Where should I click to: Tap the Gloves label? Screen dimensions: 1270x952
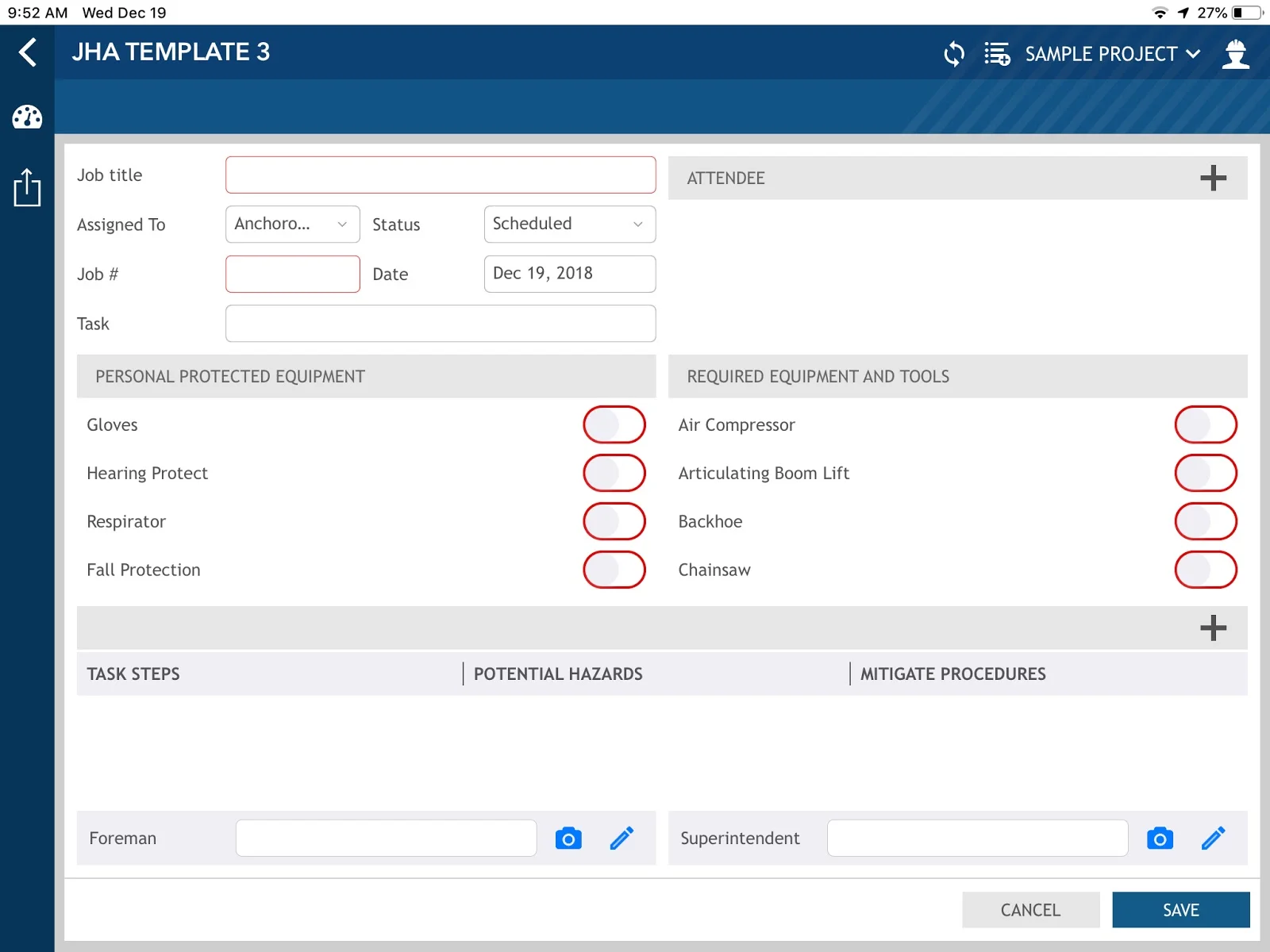112,425
